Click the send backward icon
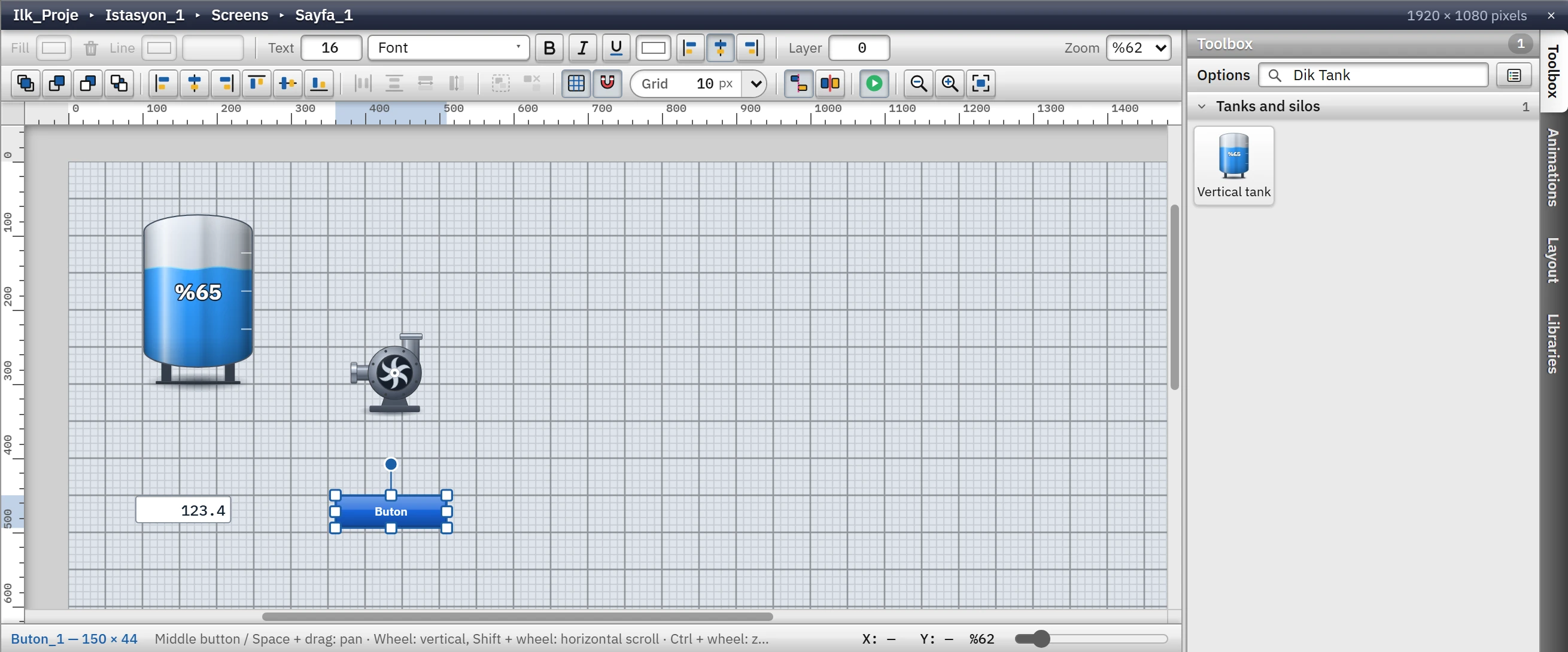 tap(87, 83)
